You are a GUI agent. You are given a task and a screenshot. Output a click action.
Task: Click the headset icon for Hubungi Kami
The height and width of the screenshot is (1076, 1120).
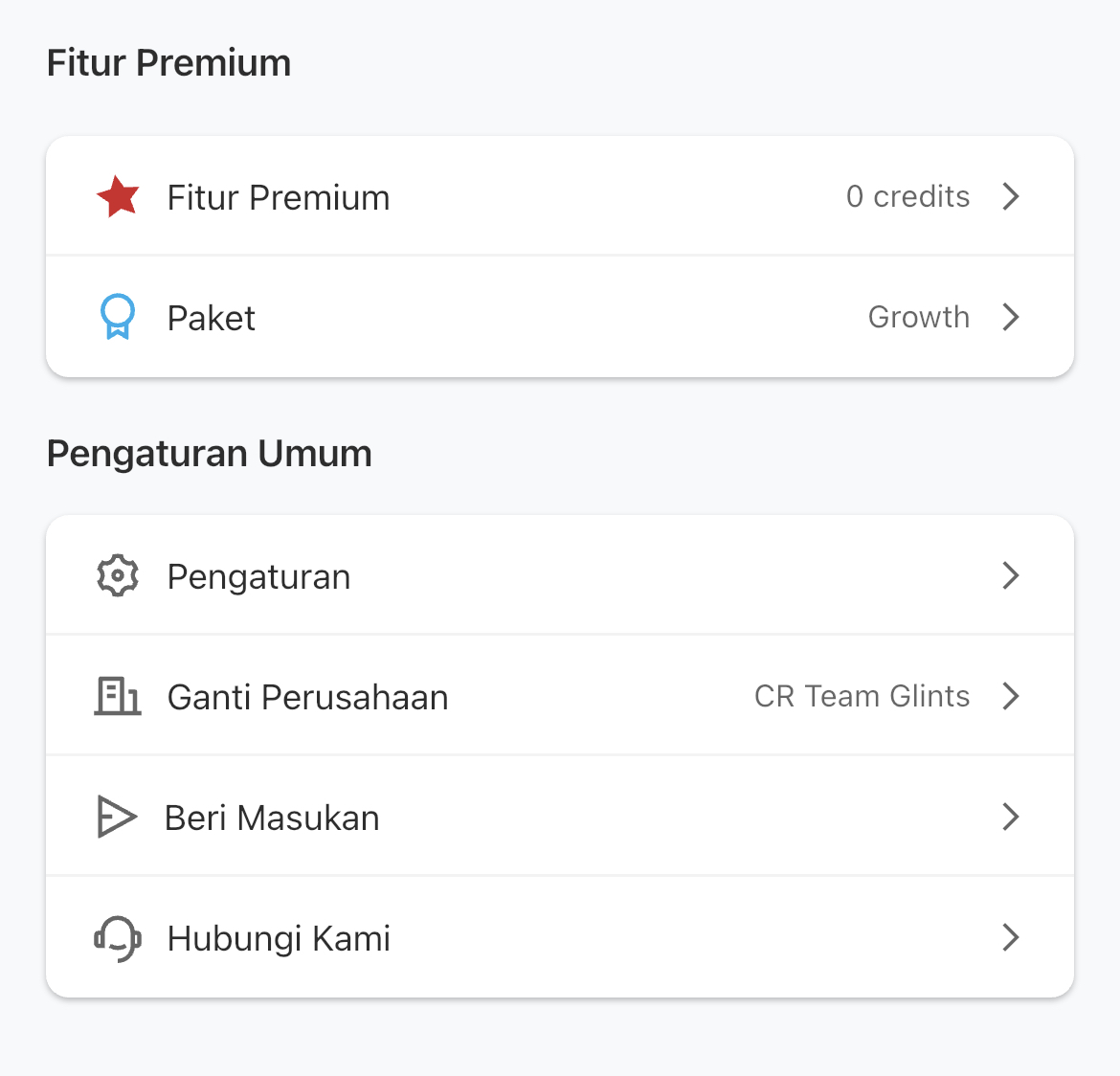pos(117,937)
